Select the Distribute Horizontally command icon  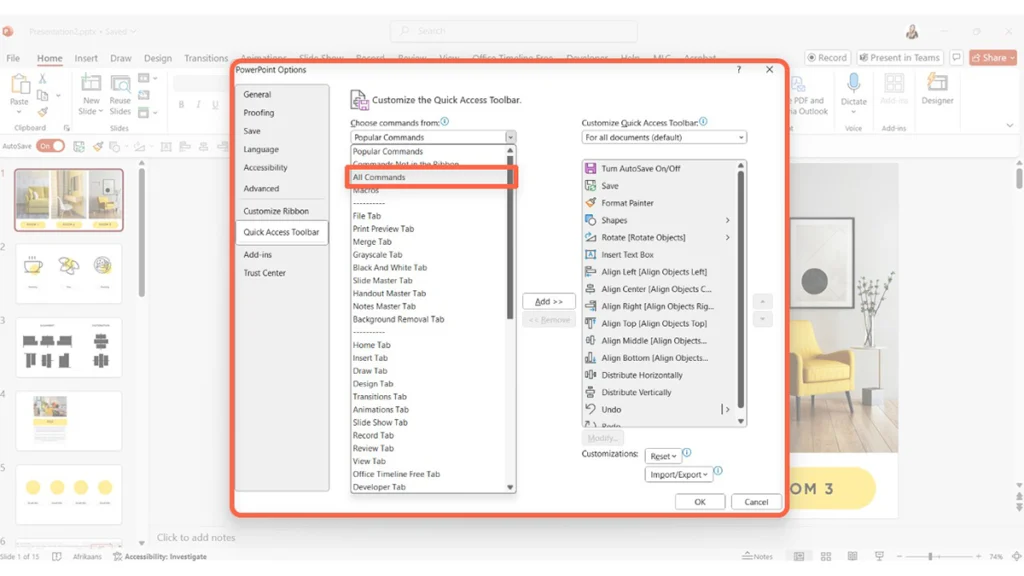[x=590, y=375]
